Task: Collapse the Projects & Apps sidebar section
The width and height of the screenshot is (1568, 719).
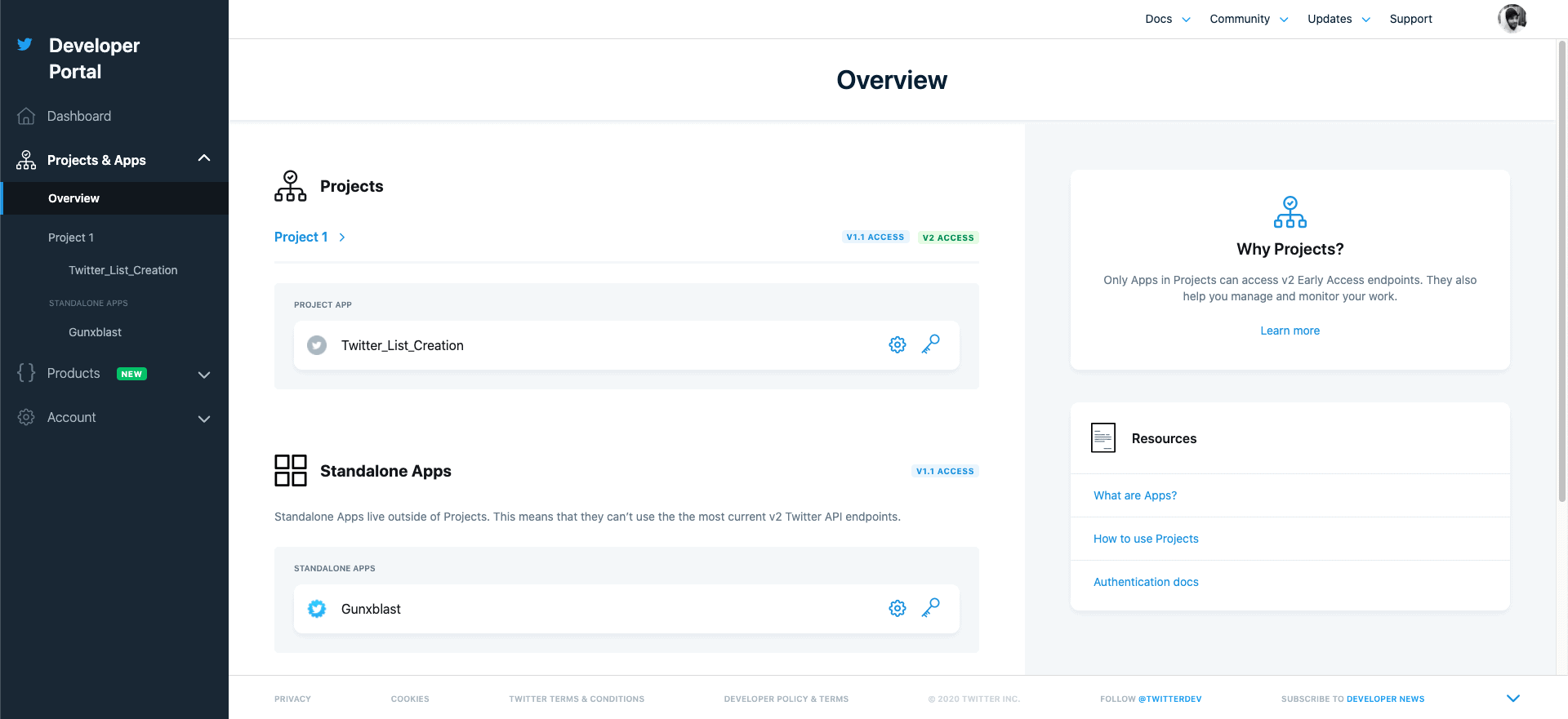Action: [204, 158]
